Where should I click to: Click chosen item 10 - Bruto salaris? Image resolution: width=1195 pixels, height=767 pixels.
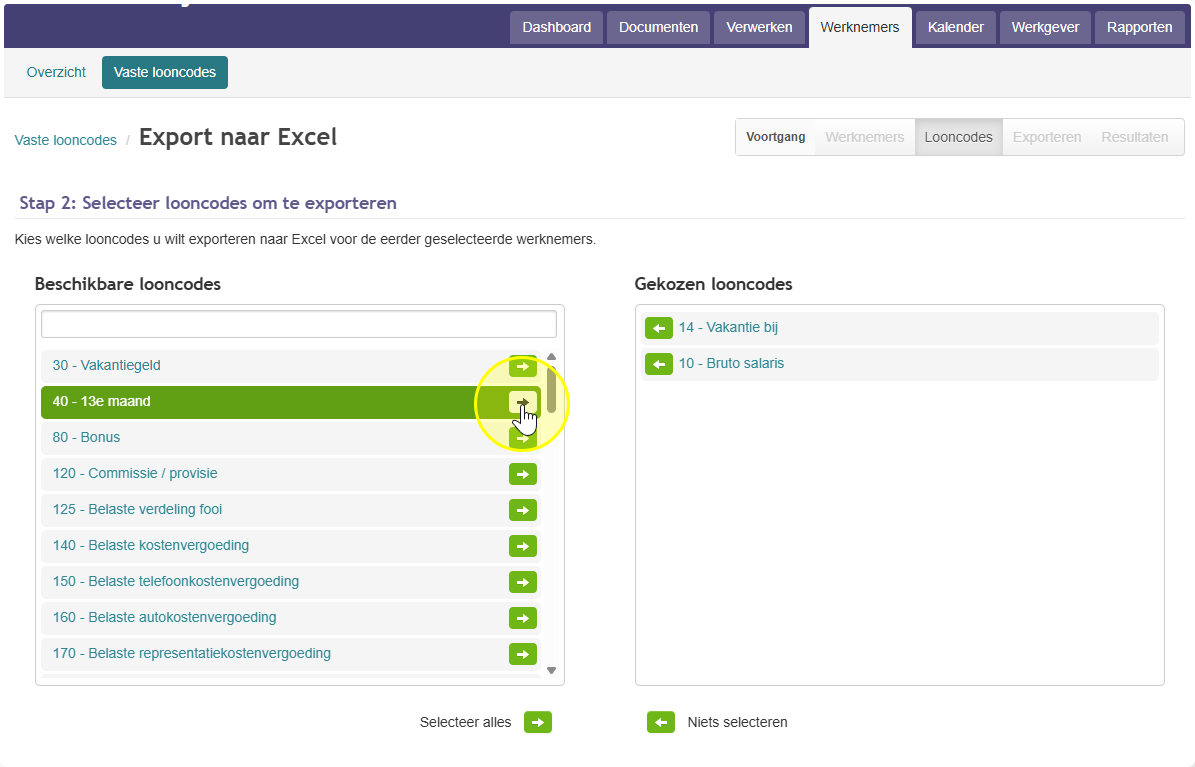(x=899, y=364)
